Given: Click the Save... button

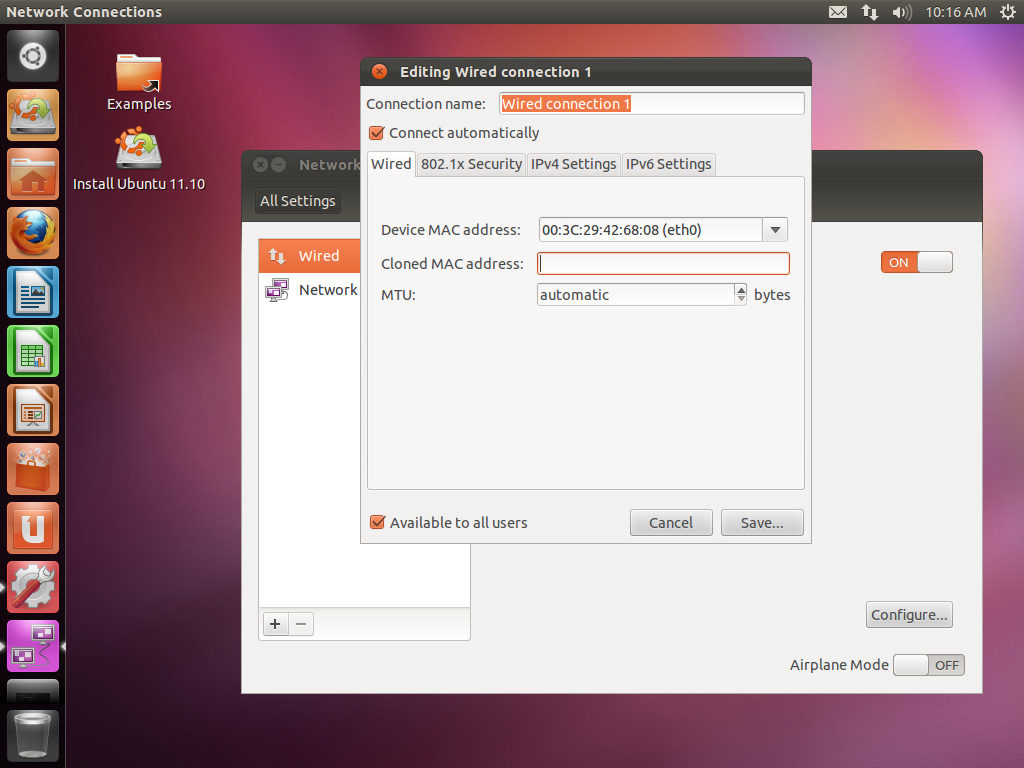Looking at the screenshot, I should coord(762,522).
